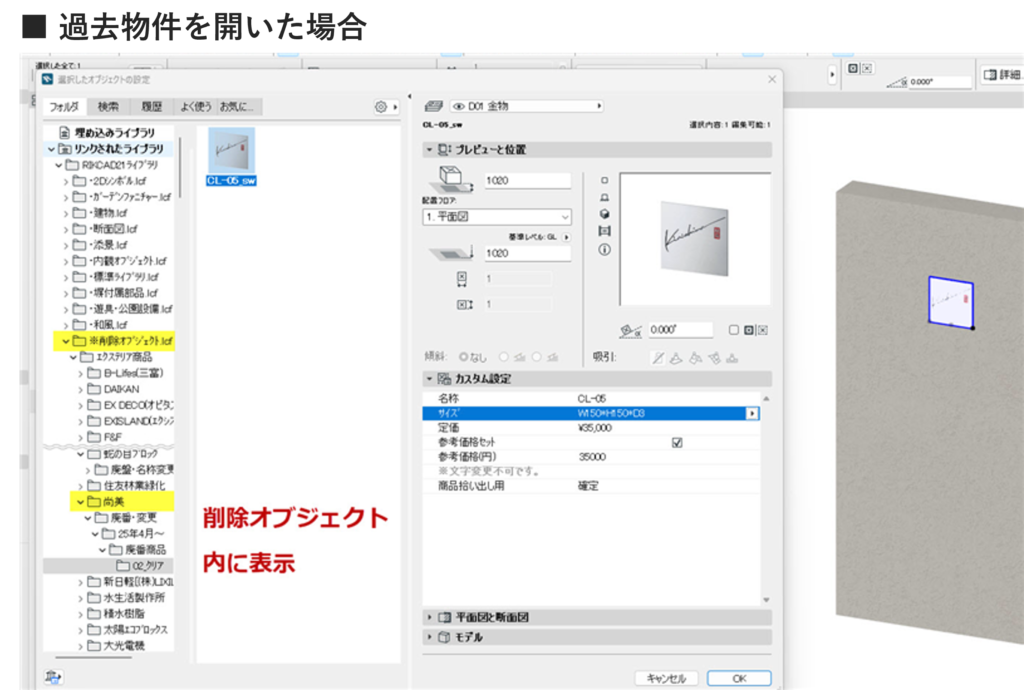
Task: Click the width dimension icon beside value 1
Action: point(462,279)
